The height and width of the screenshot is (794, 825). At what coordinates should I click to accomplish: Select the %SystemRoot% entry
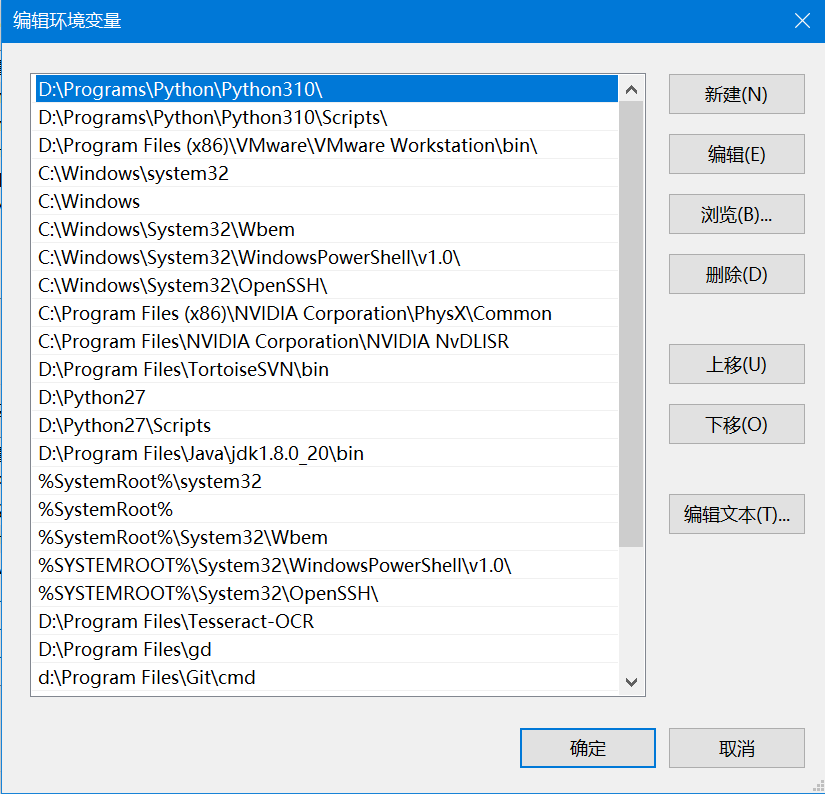[x=327, y=509]
